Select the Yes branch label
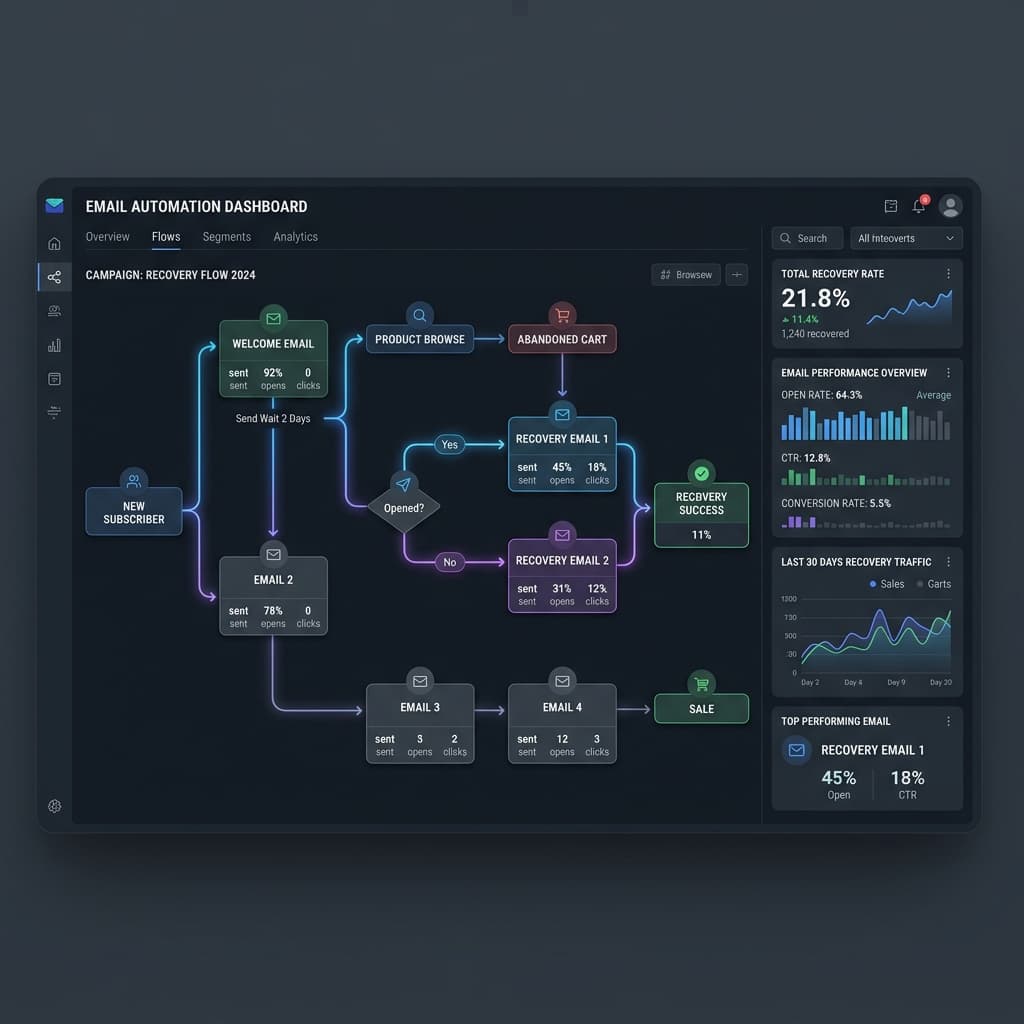1024x1024 pixels. pyautogui.click(x=449, y=444)
